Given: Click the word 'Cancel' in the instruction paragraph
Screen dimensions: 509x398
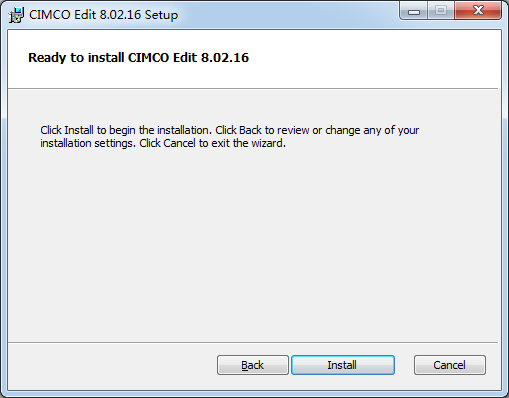Looking at the screenshot, I should click(x=179, y=143).
